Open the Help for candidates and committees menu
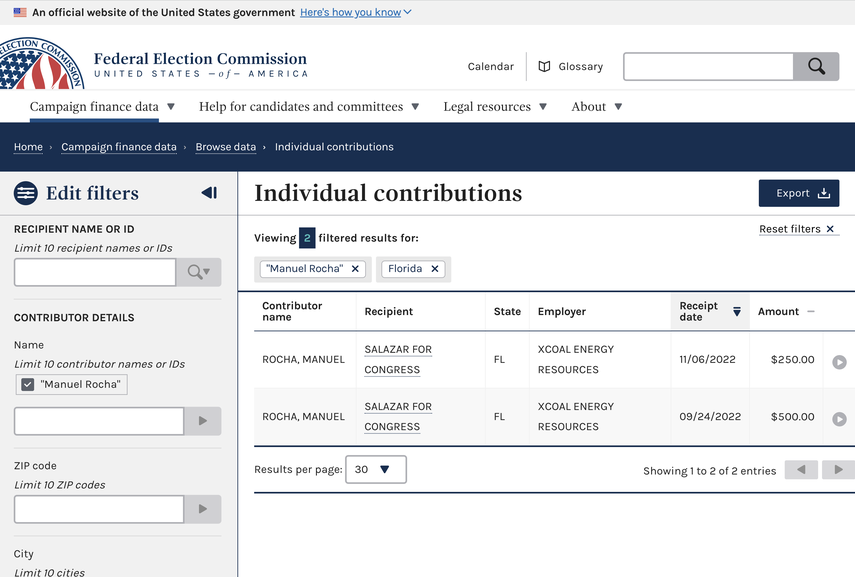 [x=305, y=106]
